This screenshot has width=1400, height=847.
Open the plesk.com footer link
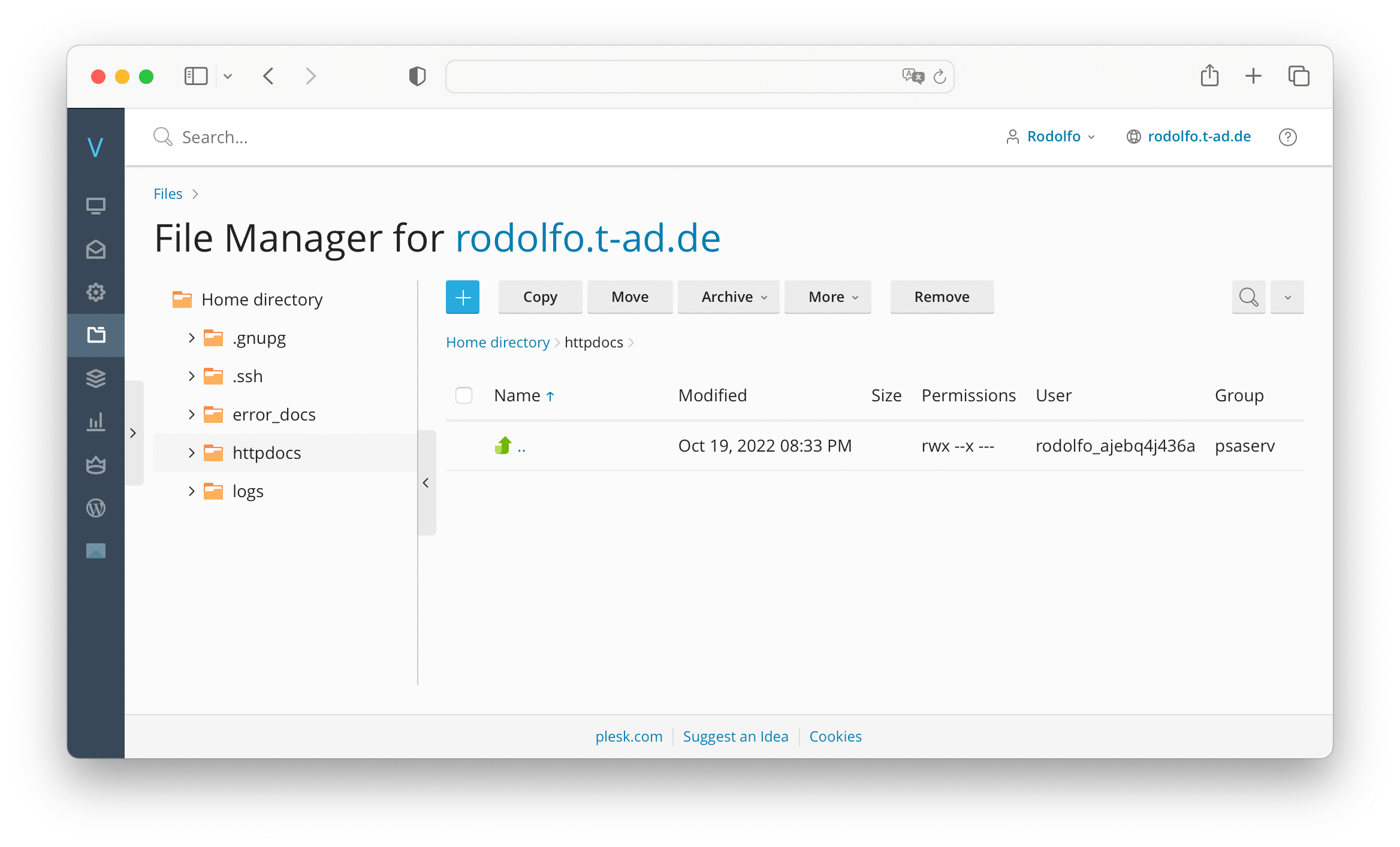tap(629, 737)
